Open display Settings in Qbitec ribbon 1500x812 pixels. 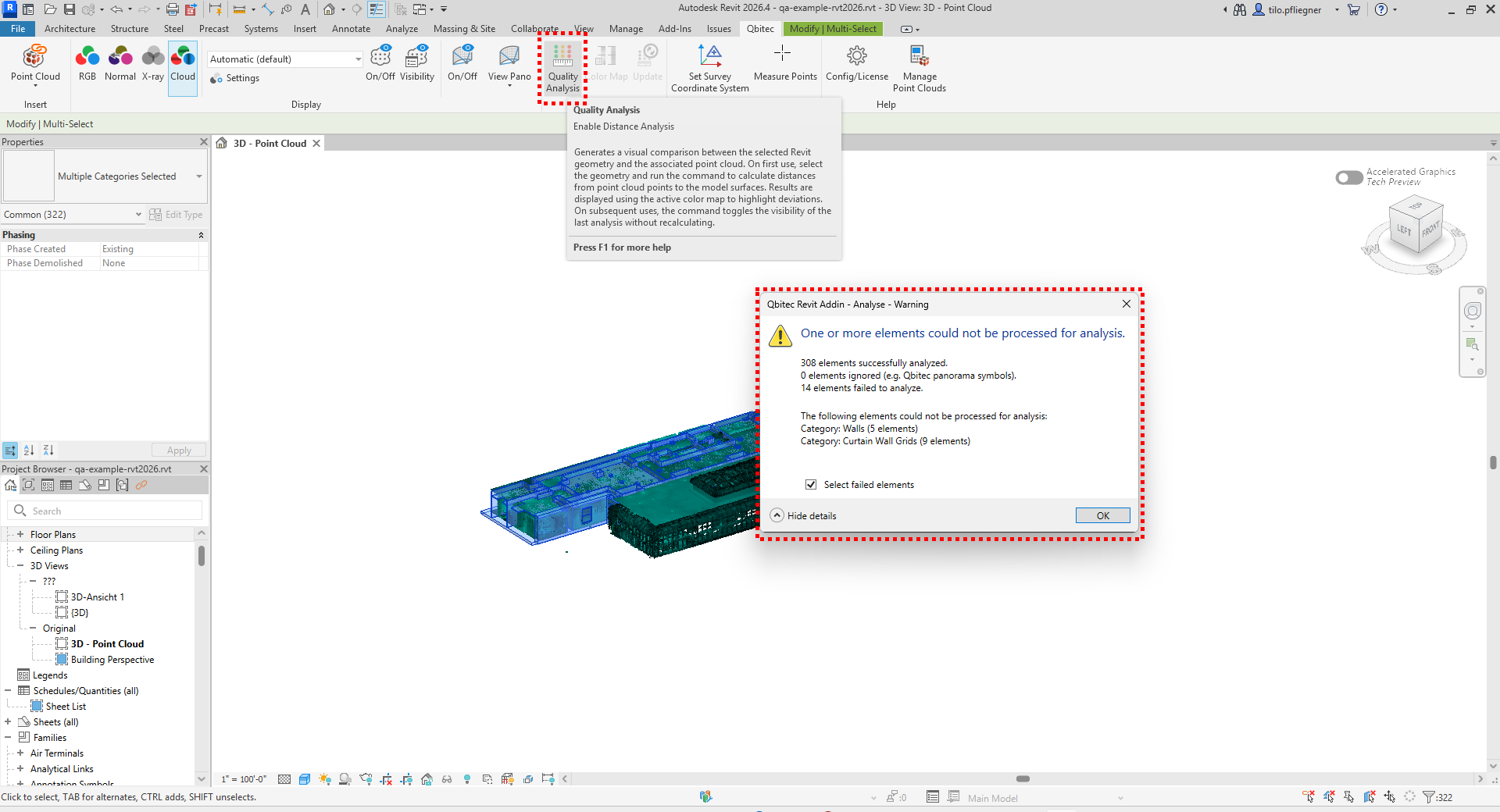[235, 78]
